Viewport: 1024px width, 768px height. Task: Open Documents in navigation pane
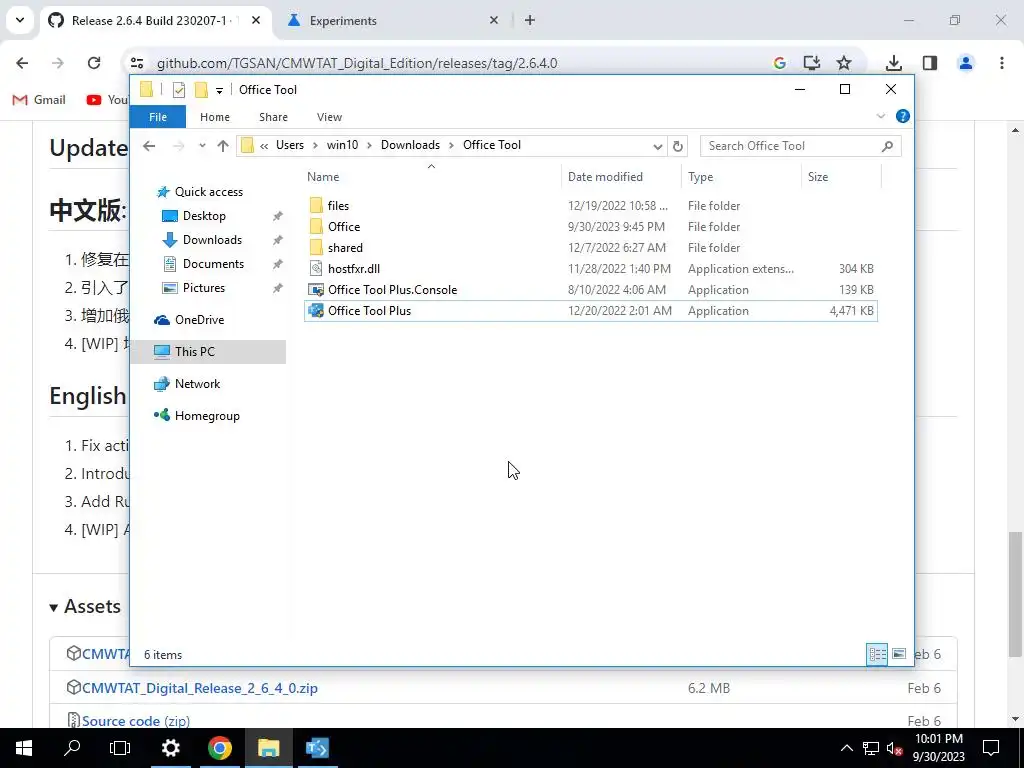[213, 264]
